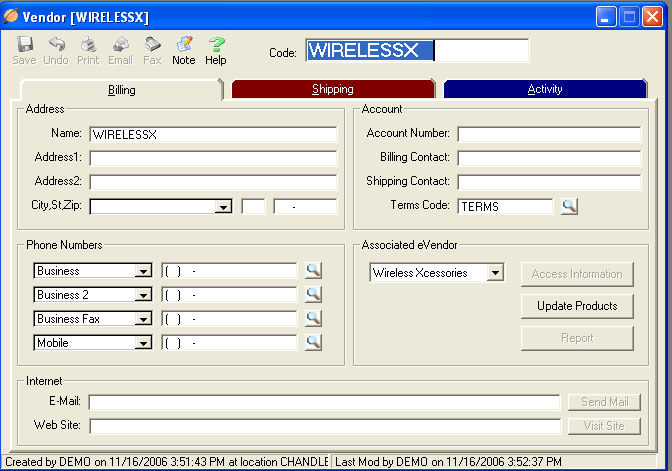Image resolution: width=672 pixels, height=471 pixels.
Task: Click the Print toolbar icon
Action: (x=88, y=51)
